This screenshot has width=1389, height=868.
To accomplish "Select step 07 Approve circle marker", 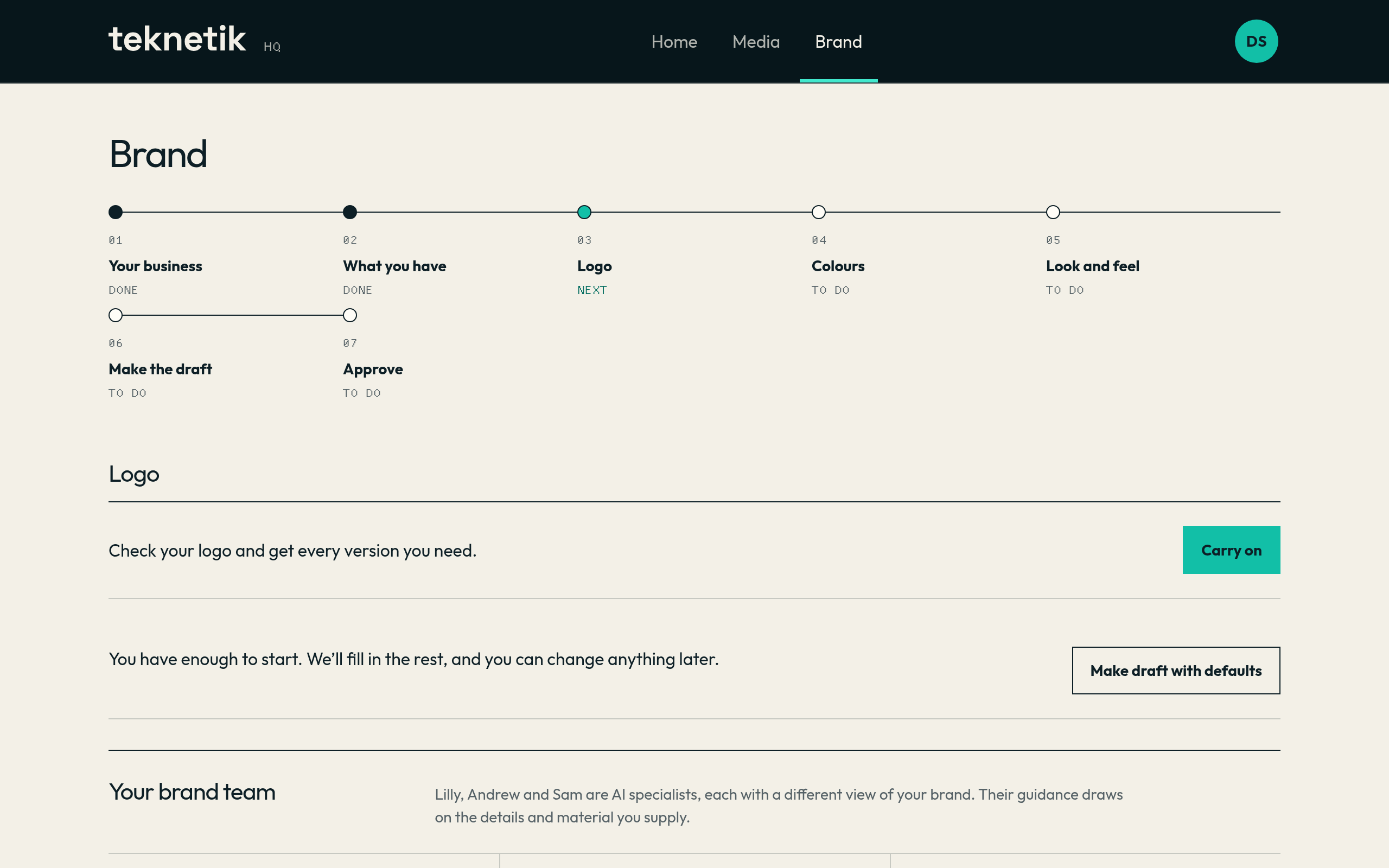I will pyautogui.click(x=349, y=315).
